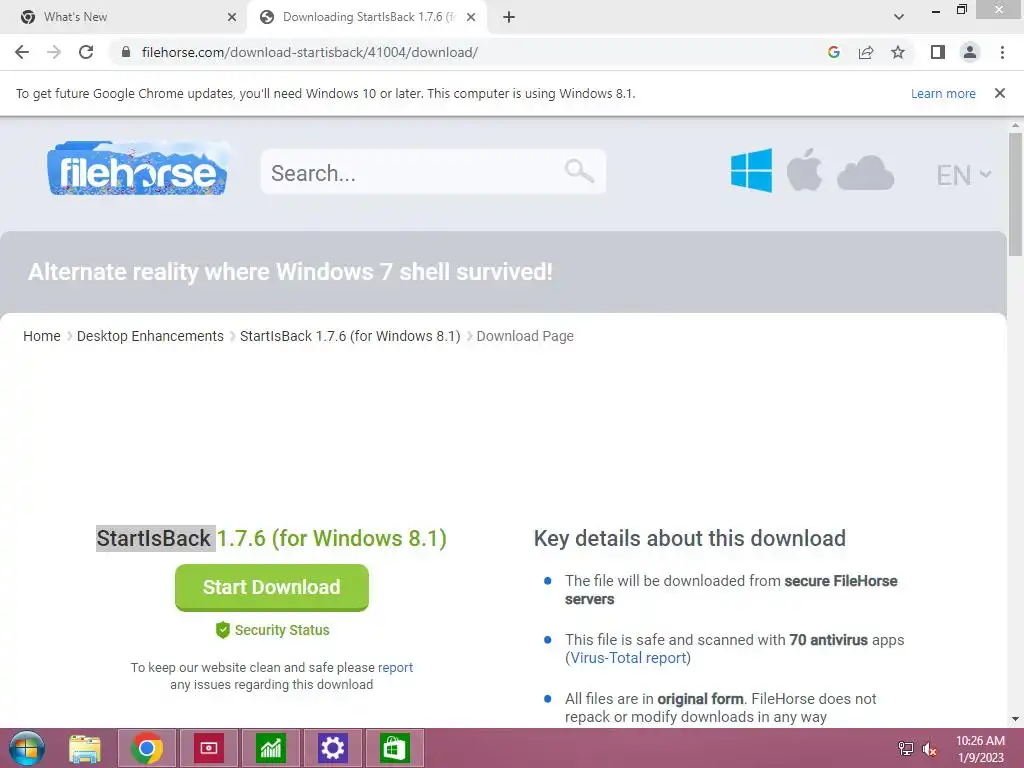The image size is (1024, 768).
Task: Click the search magnifier icon
Action: click(x=579, y=171)
